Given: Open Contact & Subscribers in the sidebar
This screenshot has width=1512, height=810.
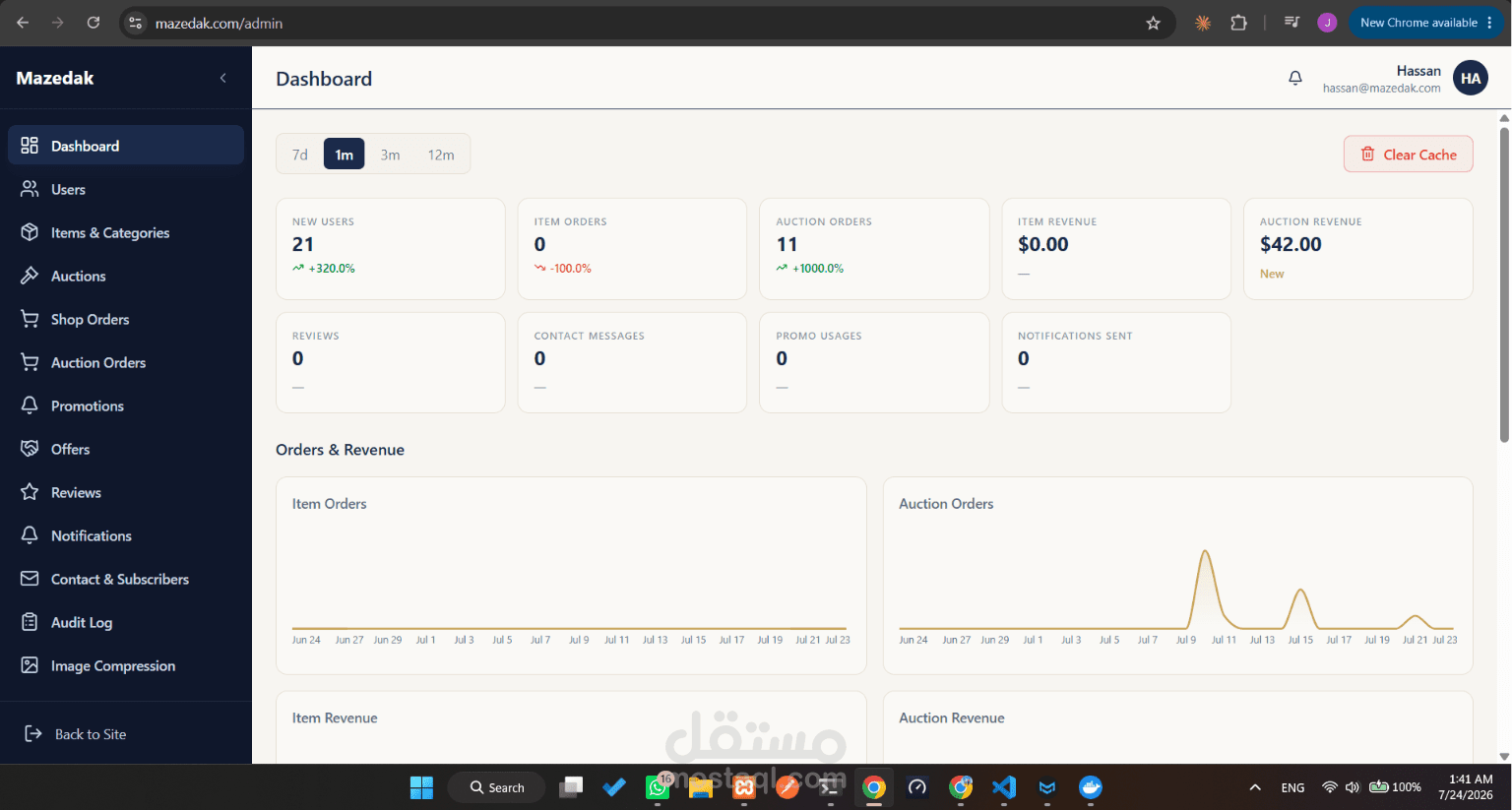Looking at the screenshot, I should (126, 579).
